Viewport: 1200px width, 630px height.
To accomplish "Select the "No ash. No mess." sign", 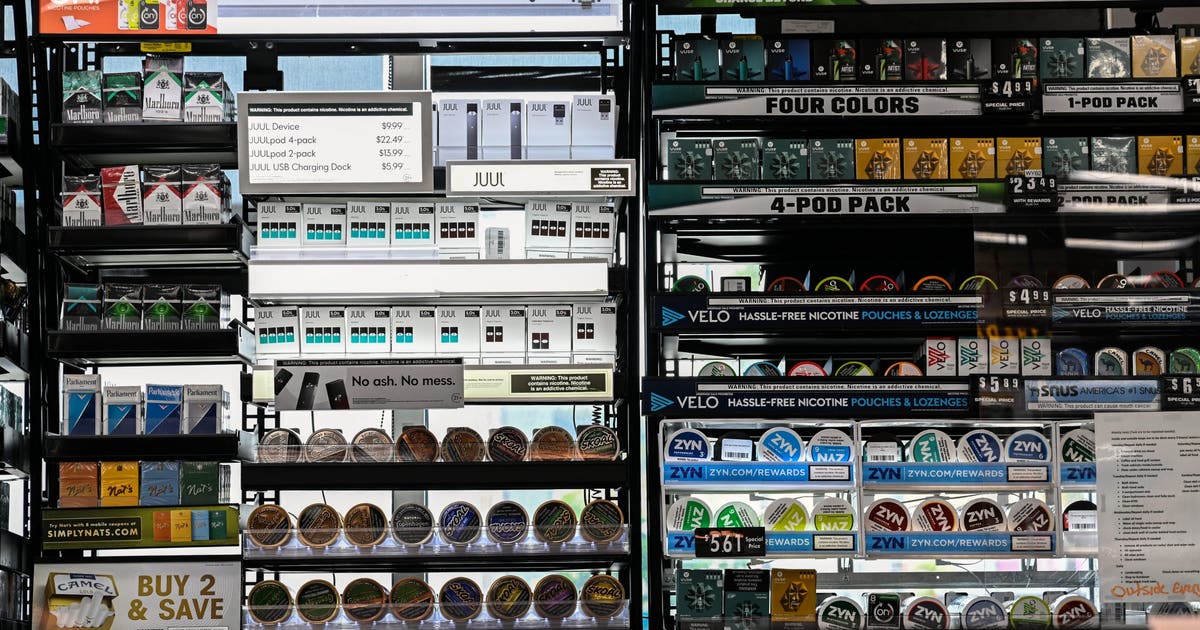I will point(369,384).
